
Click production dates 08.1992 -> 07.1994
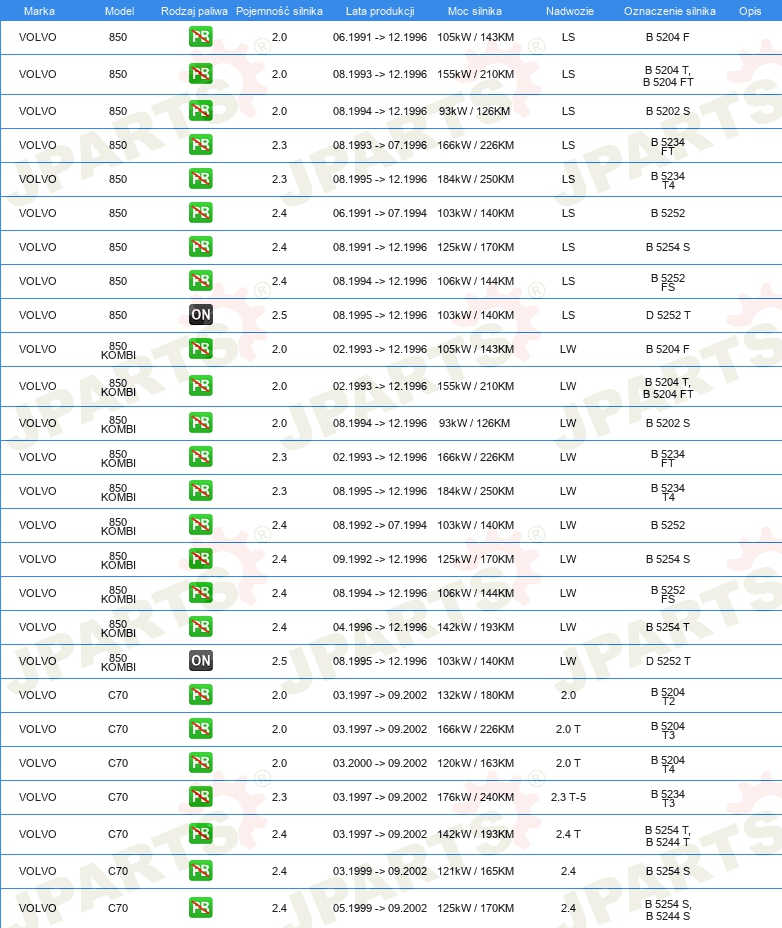(379, 525)
